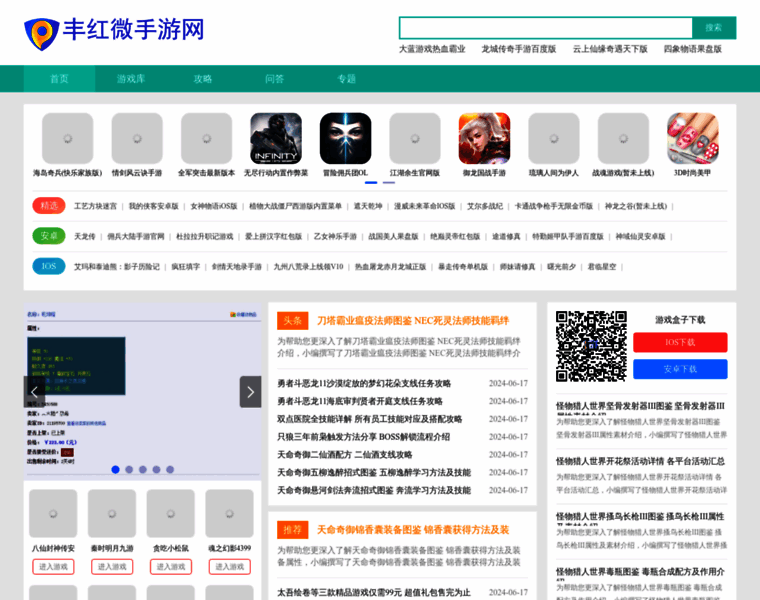Open the 贪吃小松鼠 game thumbnail
Image resolution: width=760 pixels, height=600 pixels.
tap(171, 513)
